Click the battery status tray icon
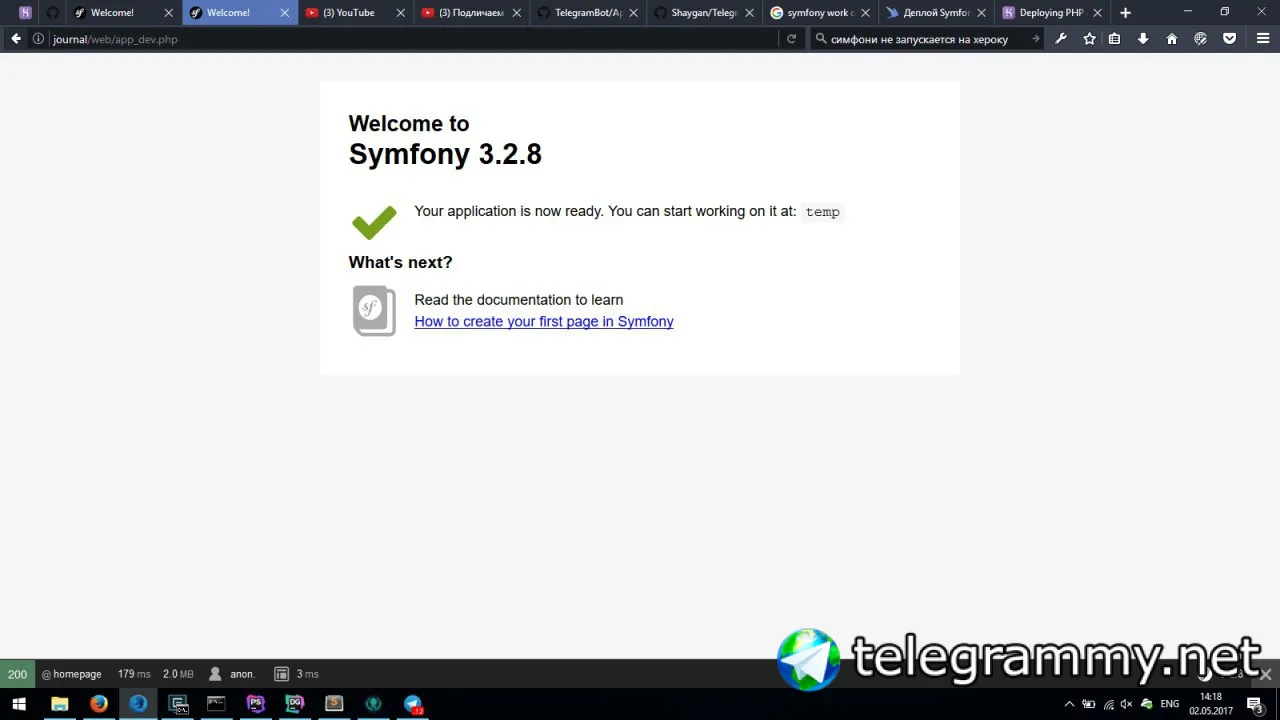 pyautogui.click(x=1089, y=704)
